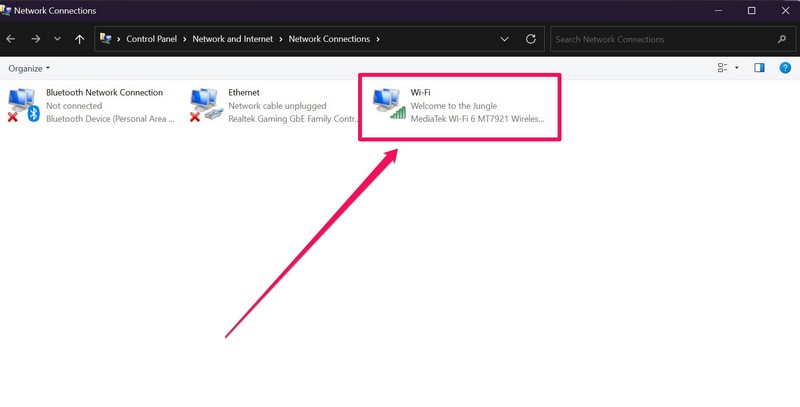Open the Organize dropdown menu
Viewport: 800px width, 407px height.
coord(29,68)
